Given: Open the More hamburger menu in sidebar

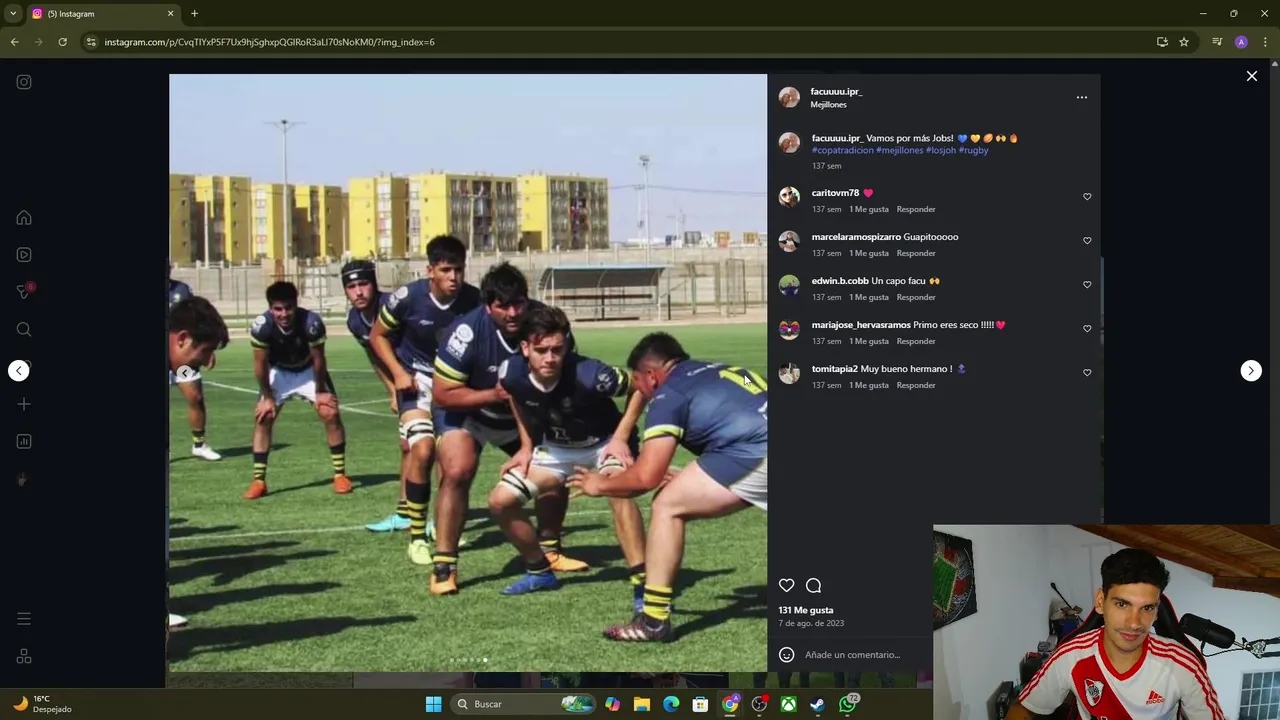Looking at the screenshot, I should click(x=24, y=619).
